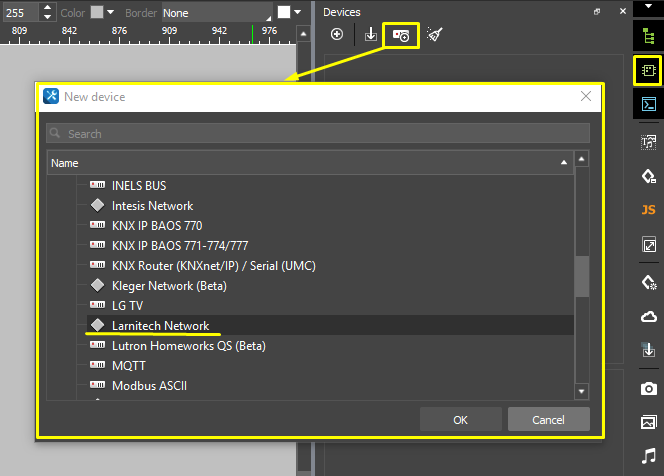Viewport: 664px width, 476px height.
Task: Open the camera panel icon
Action: click(x=648, y=388)
